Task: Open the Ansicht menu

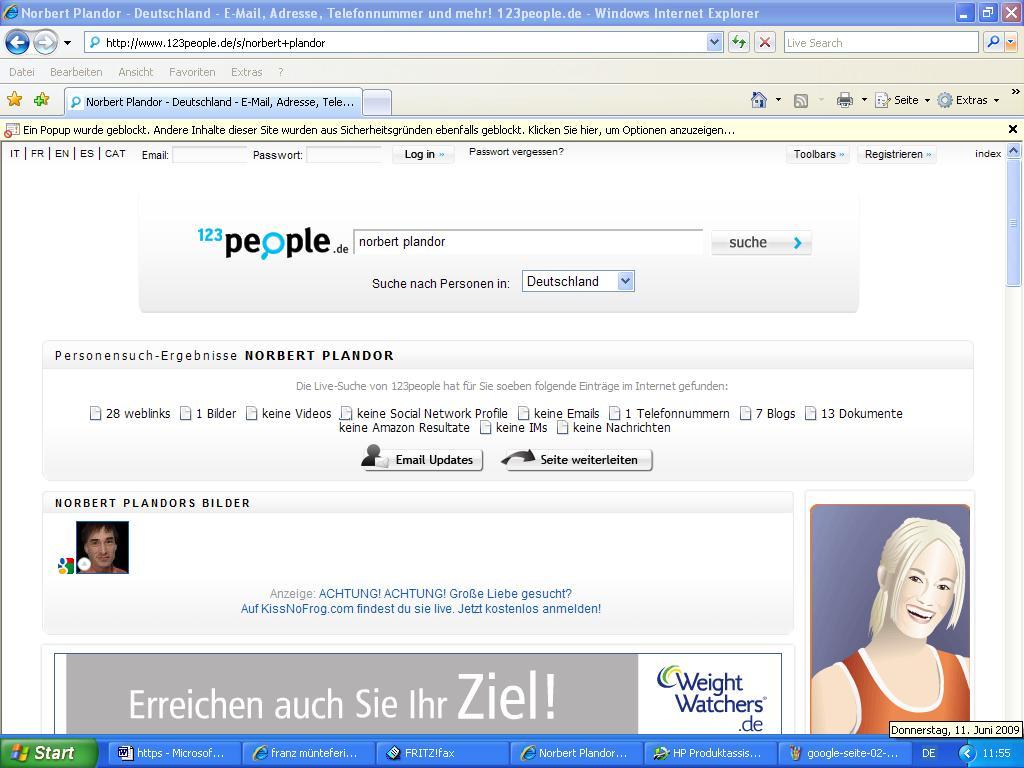Action: click(136, 72)
